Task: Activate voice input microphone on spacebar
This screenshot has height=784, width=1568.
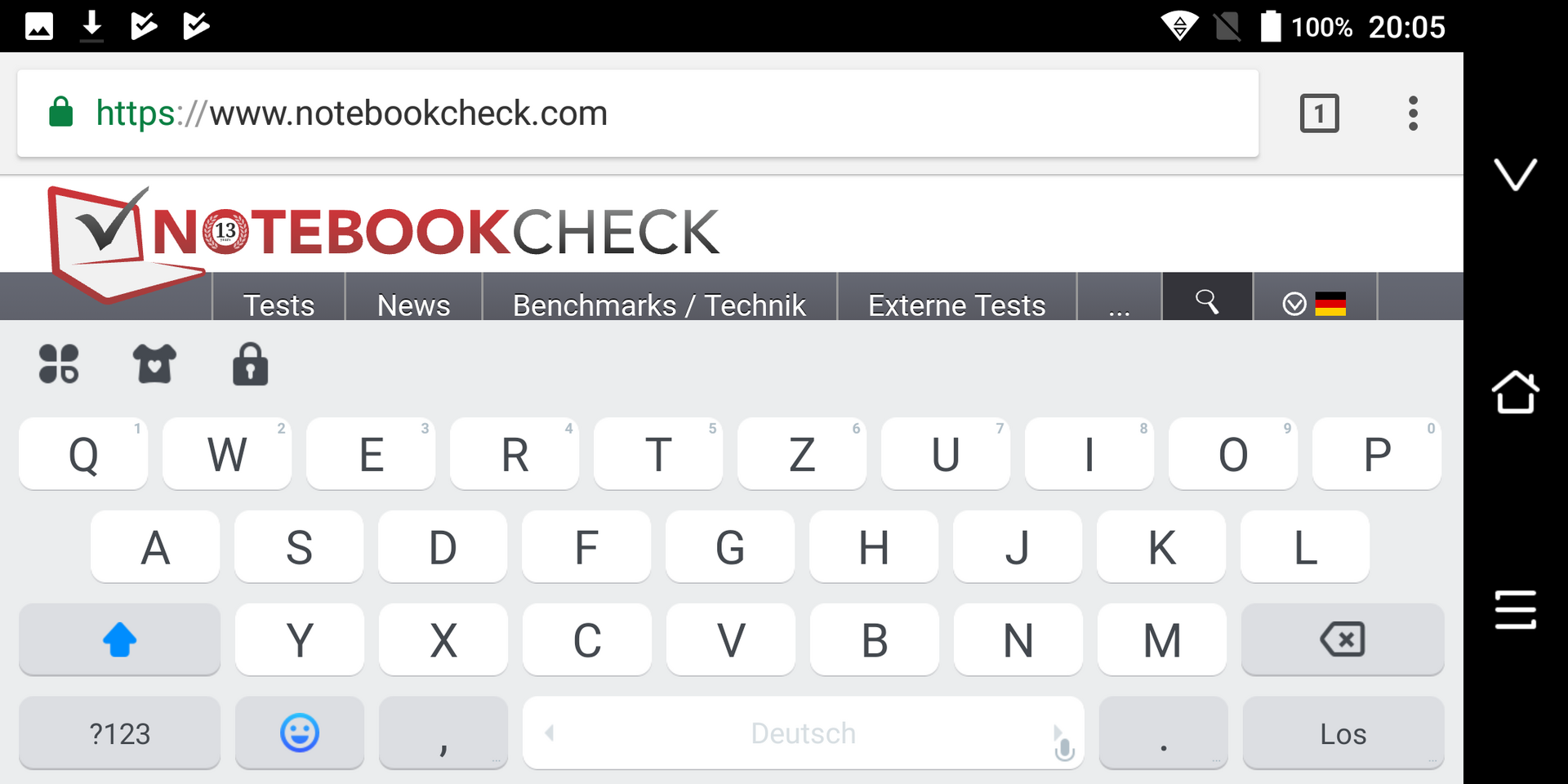Action: 1064,748
